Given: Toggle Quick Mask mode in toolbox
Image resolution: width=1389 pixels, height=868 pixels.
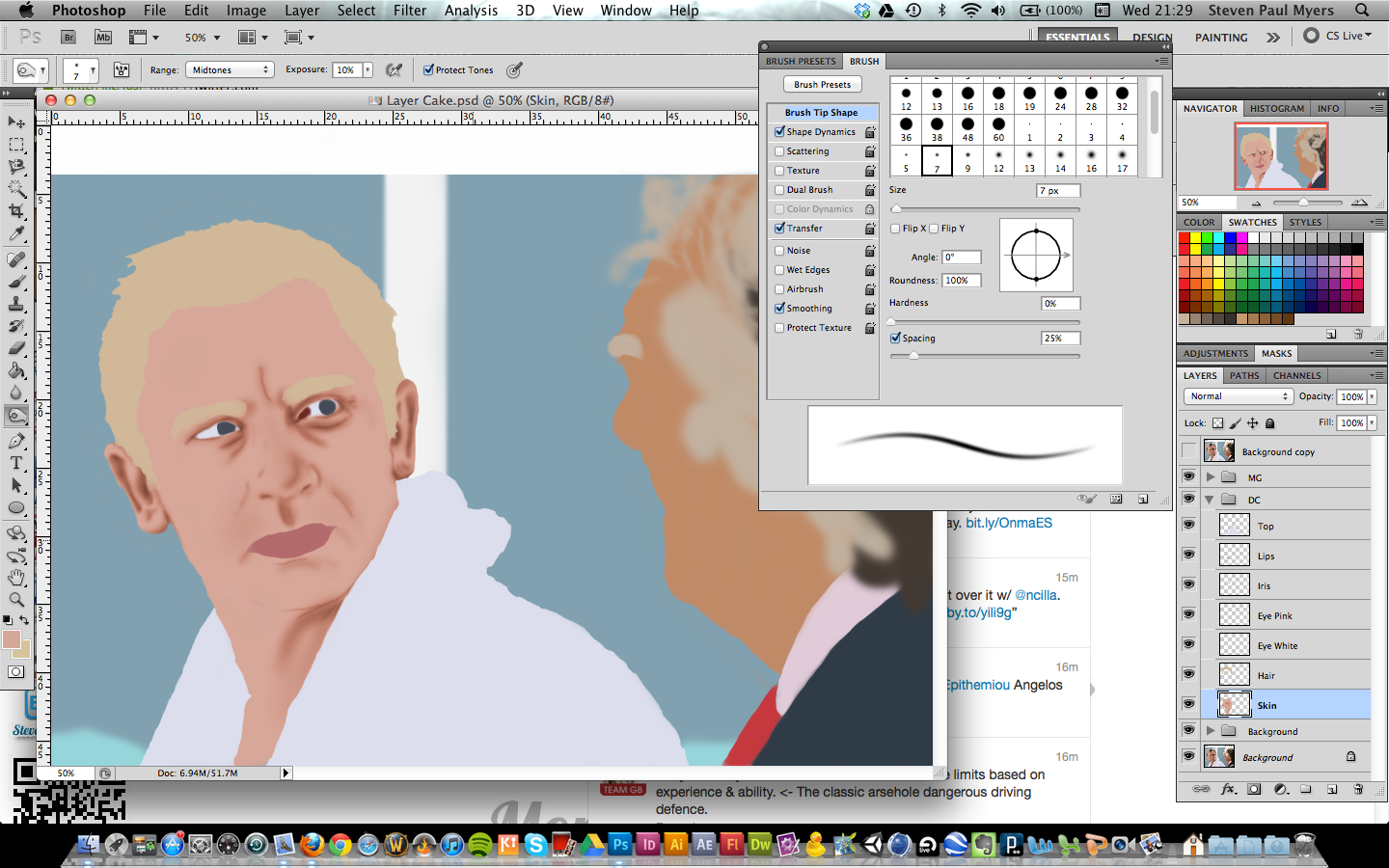Looking at the screenshot, I should pyautogui.click(x=16, y=672).
